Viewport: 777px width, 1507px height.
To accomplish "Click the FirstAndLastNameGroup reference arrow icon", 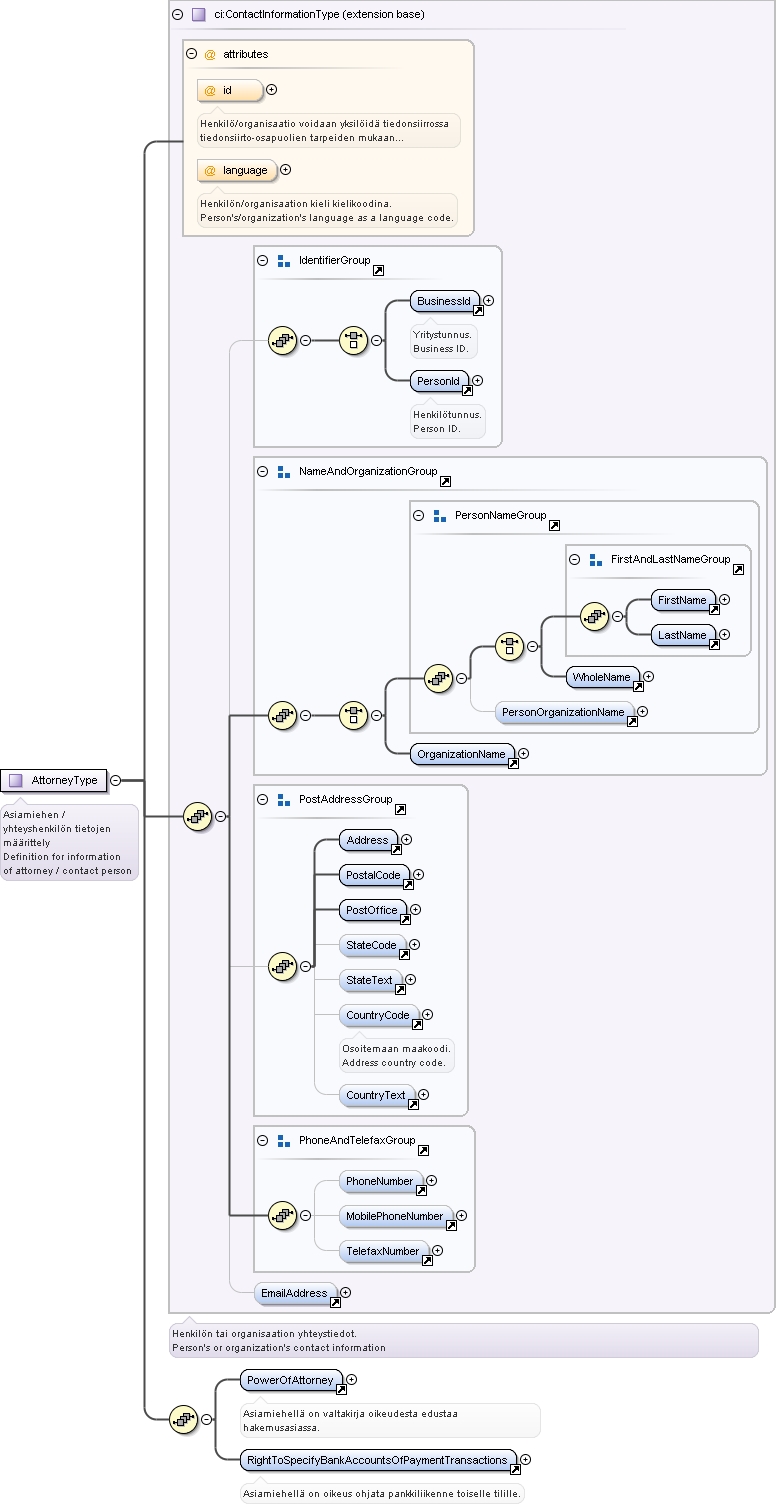I will tap(738, 569).
